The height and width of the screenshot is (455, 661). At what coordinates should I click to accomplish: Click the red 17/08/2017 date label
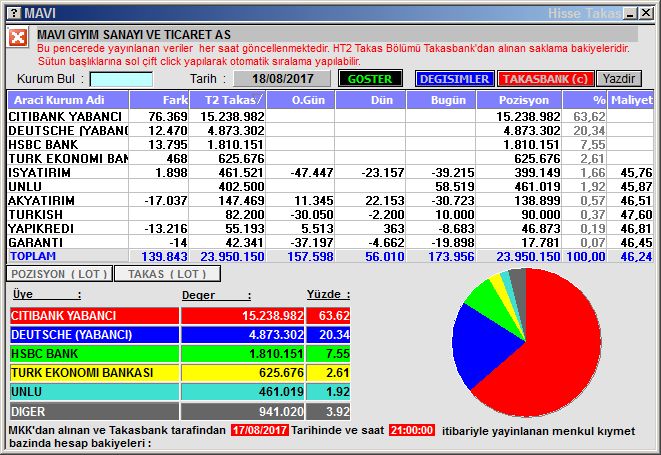(259, 430)
